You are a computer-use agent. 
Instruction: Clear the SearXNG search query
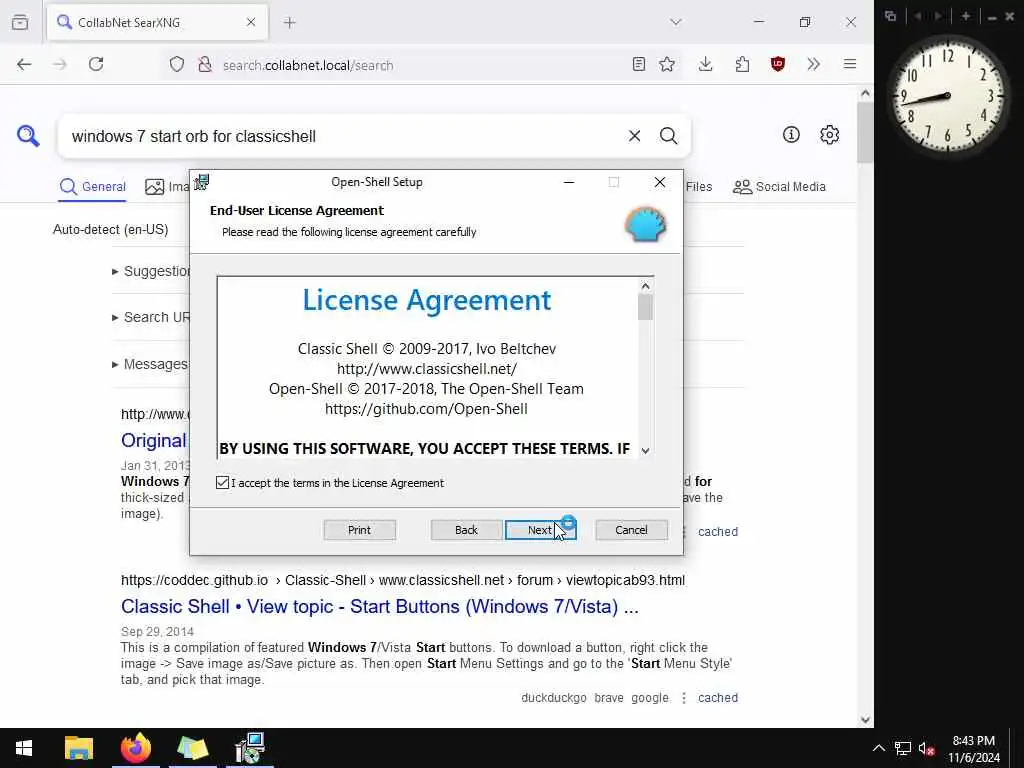[634, 136]
